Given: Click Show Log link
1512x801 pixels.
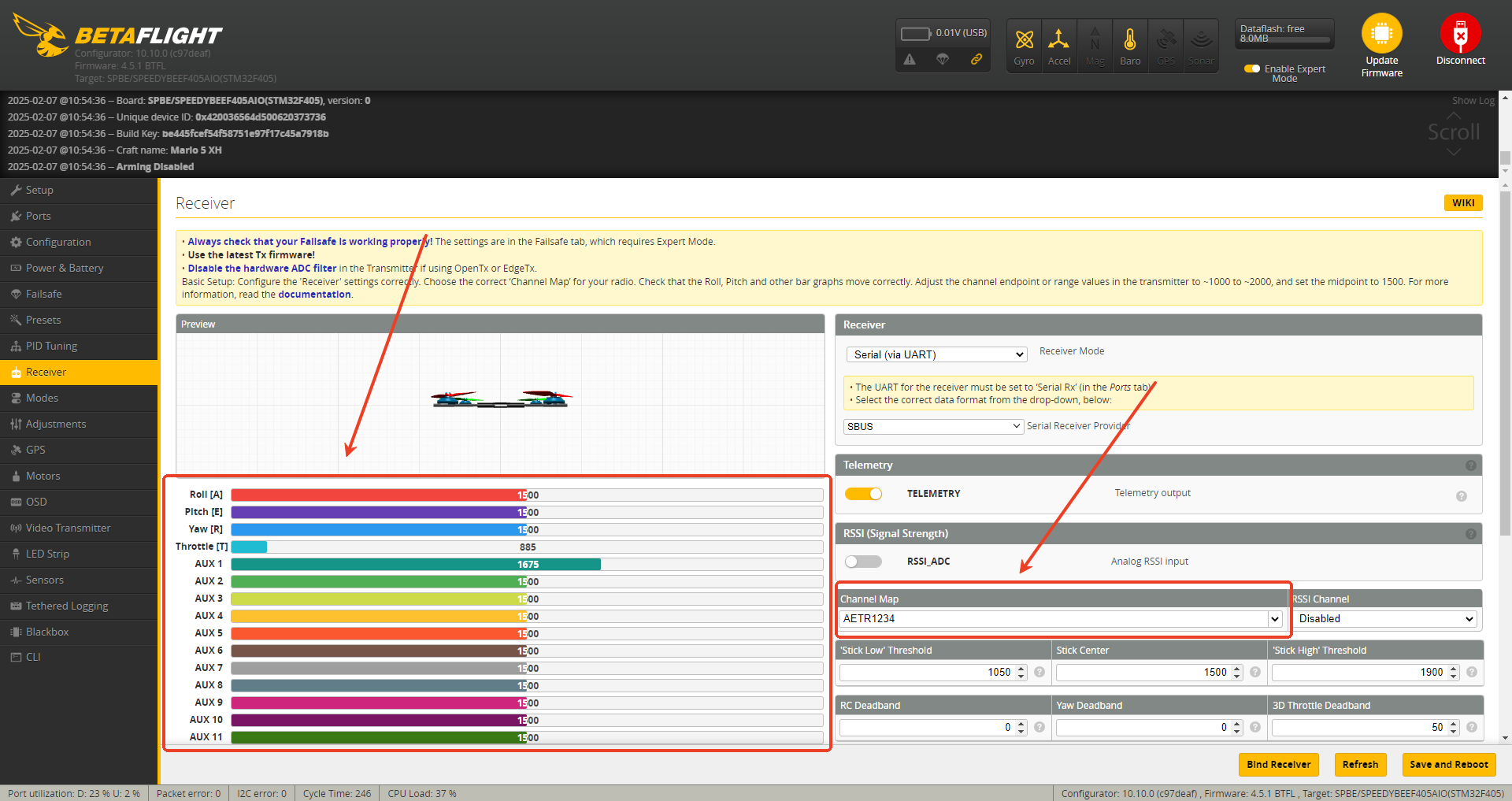Looking at the screenshot, I should coord(1473,101).
